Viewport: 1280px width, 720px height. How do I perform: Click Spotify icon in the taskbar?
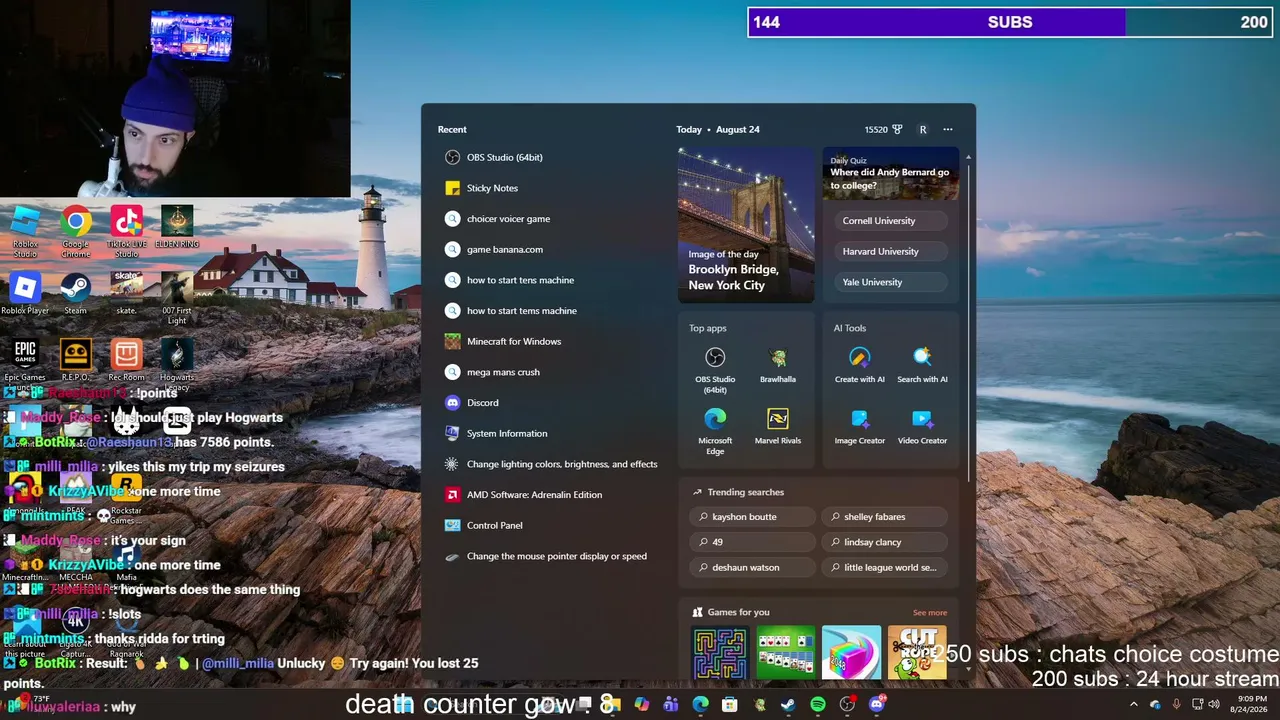pos(818,705)
